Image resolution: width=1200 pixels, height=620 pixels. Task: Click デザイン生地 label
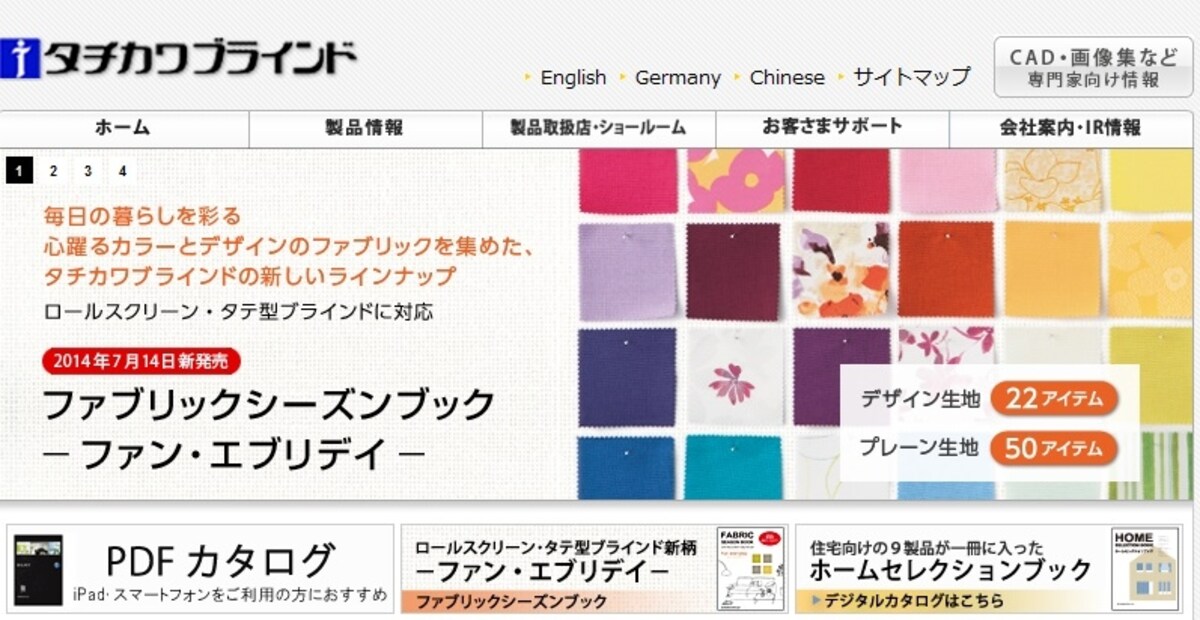[920, 399]
